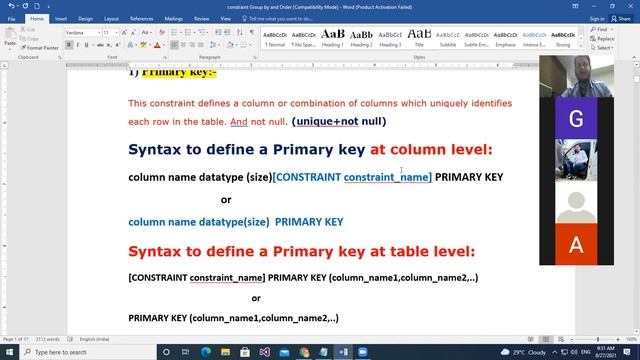Open borders dropdown
The height and width of the screenshot is (360, 640).
250,45
